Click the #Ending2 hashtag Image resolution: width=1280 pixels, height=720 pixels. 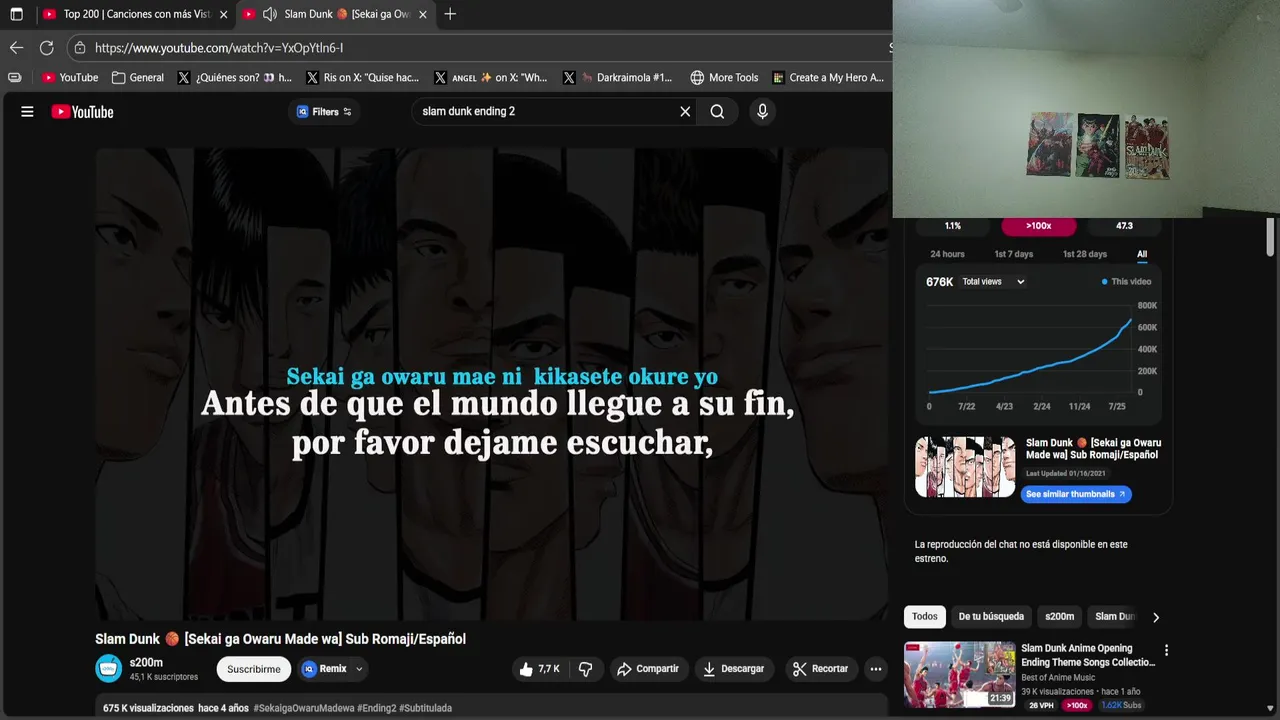pyautogui.click(x=377, y=708)
